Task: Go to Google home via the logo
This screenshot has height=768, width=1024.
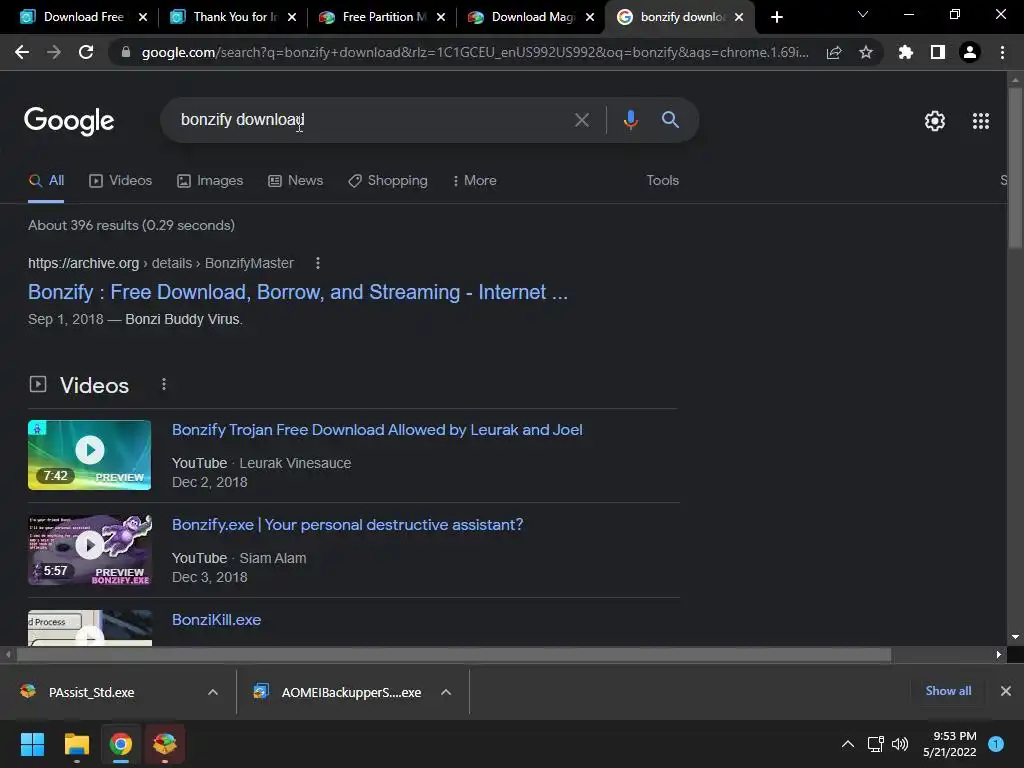Action: point(69,121)
